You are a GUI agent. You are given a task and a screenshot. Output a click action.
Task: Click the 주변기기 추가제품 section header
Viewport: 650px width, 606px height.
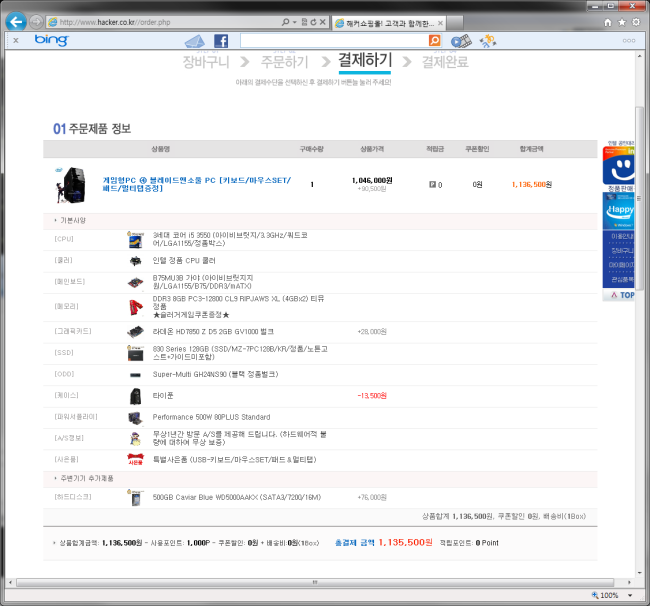(87, 478)
